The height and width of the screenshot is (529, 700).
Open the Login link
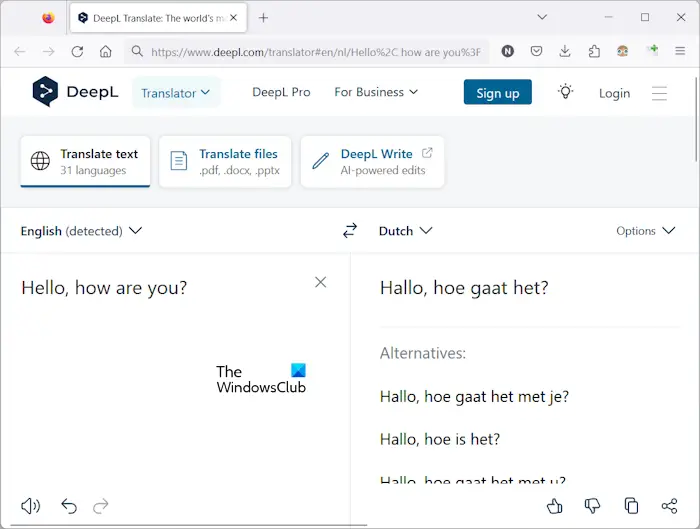click(x=614, y=93)
